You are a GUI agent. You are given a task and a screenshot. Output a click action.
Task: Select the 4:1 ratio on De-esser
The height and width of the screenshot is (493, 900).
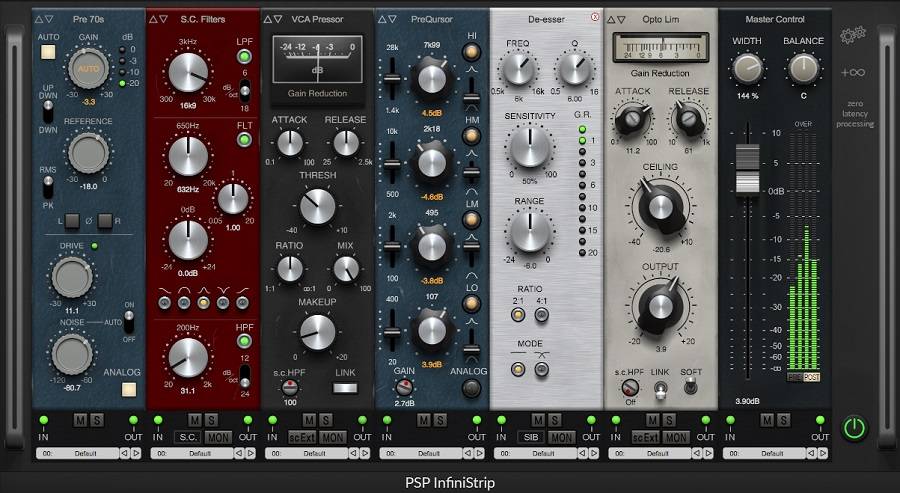coord(542,315)
